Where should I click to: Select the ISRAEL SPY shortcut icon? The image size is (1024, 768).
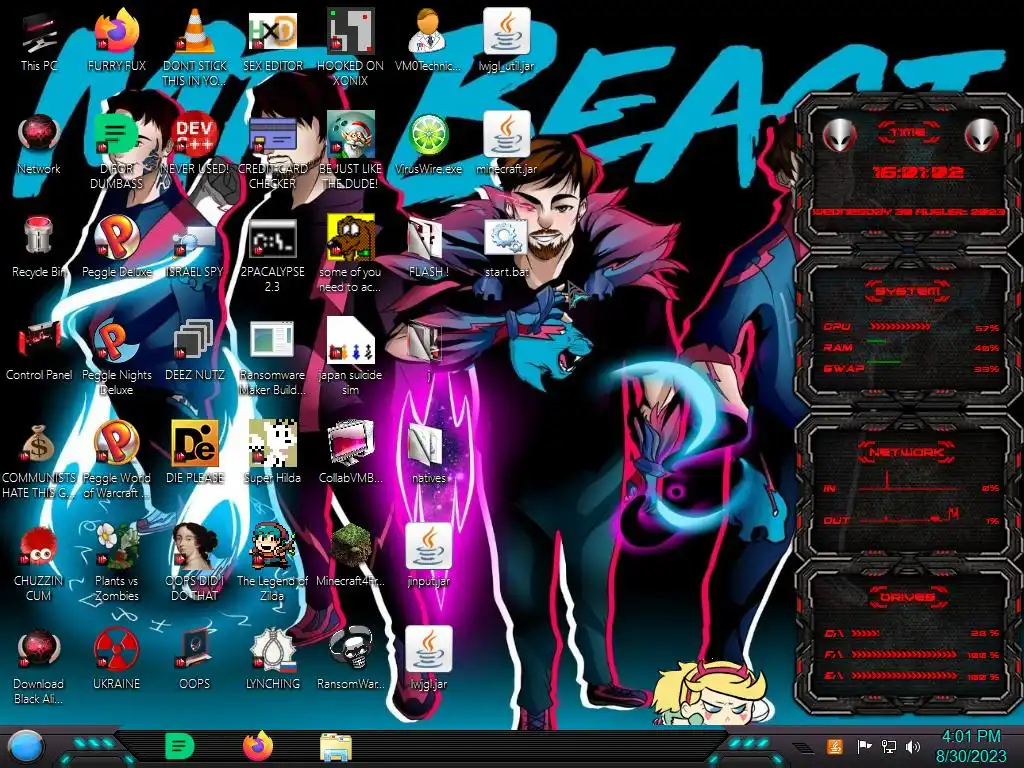click(195, 240)
